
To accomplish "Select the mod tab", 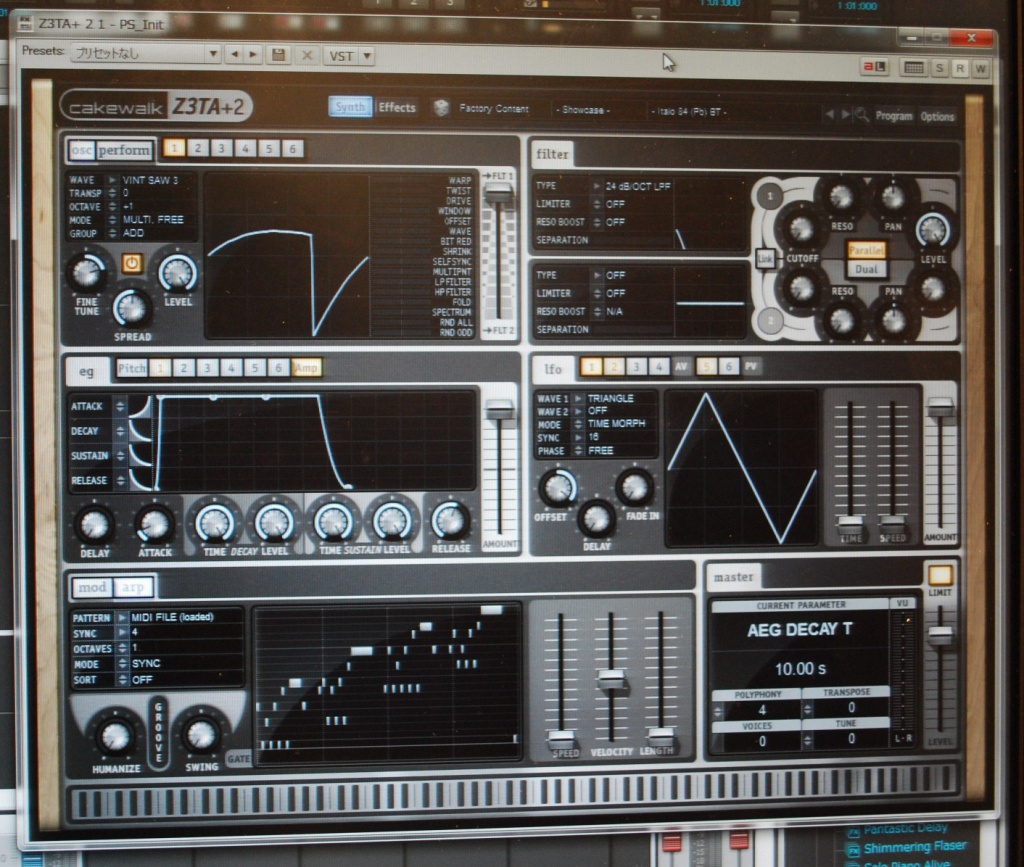I will [92, 587].
